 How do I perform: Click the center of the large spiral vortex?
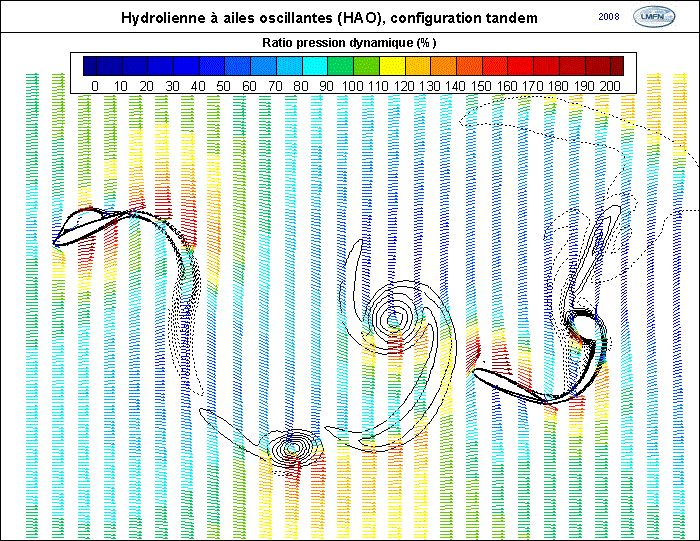[x=393, y=319]
